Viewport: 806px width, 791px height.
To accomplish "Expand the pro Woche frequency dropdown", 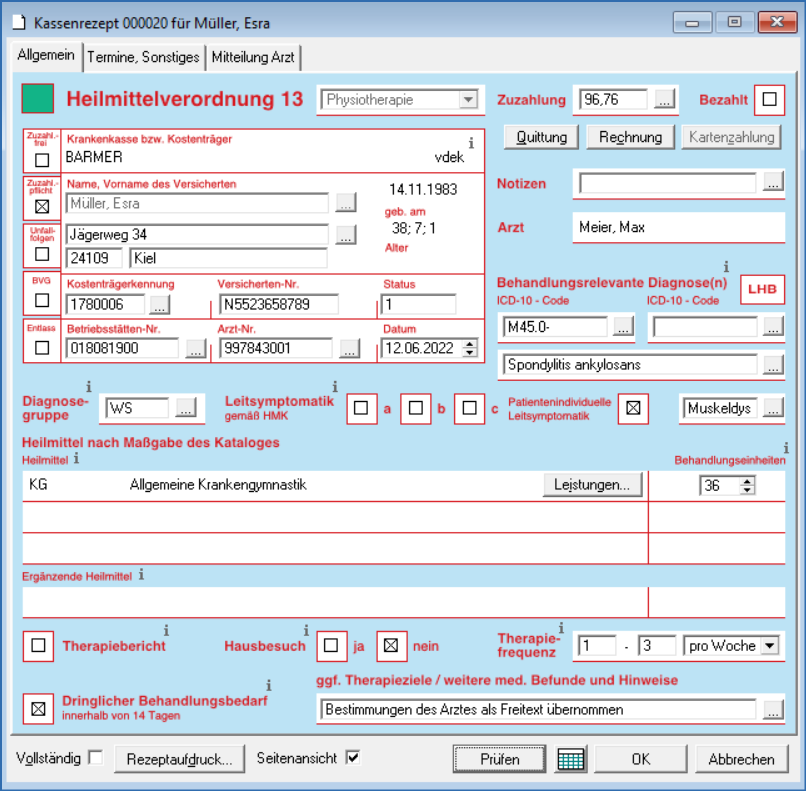I will click(768, 646).
